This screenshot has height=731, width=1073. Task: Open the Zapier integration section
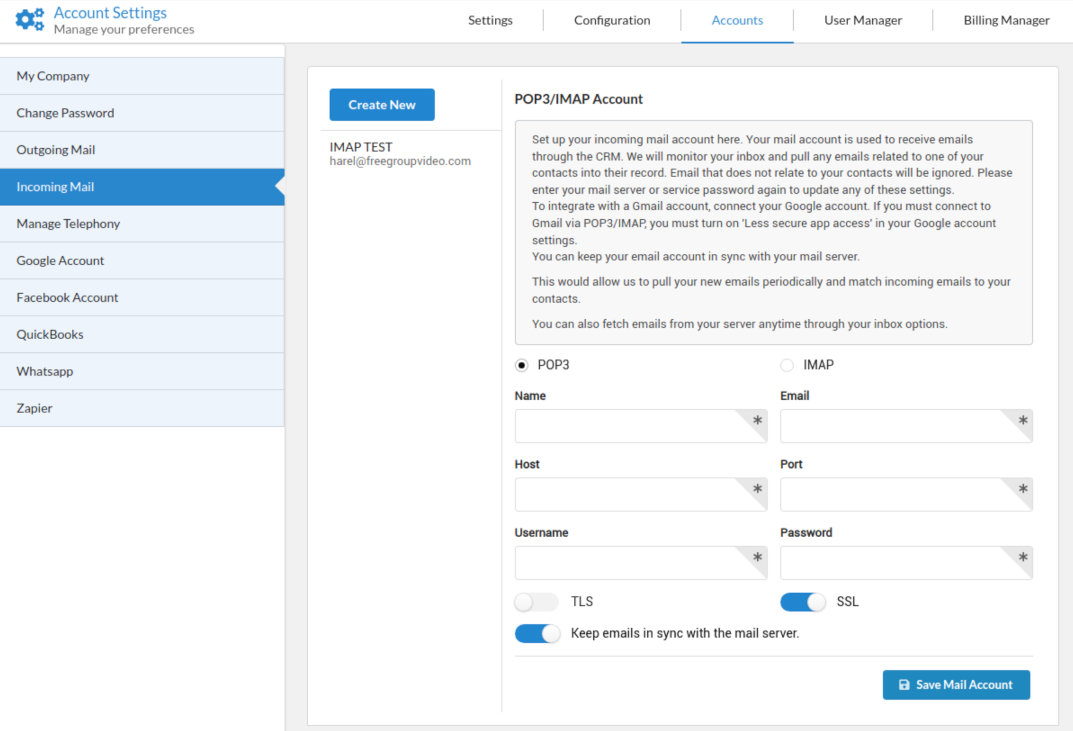pos(35,408)
